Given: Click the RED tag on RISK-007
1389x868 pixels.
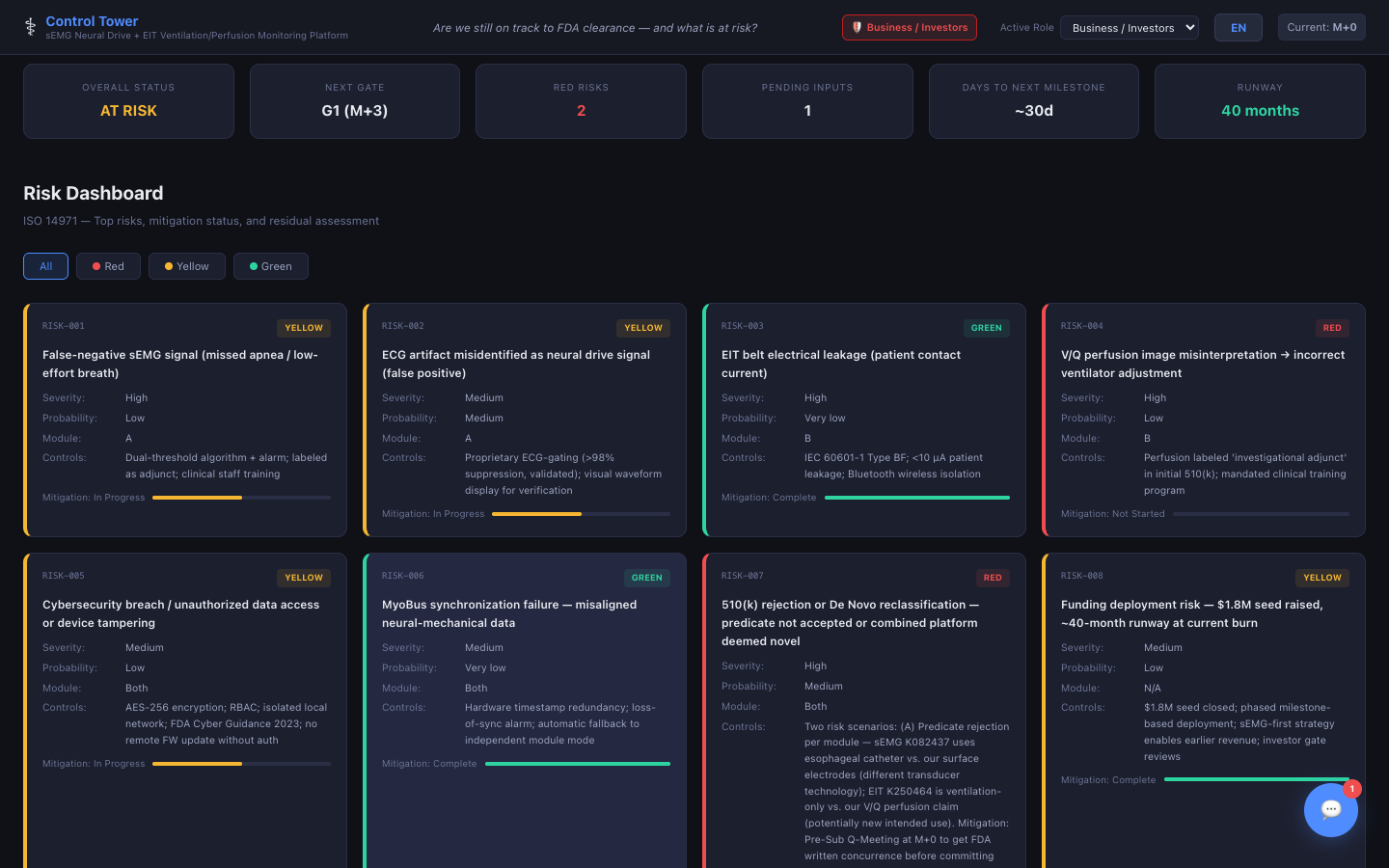Looking at the screenshot, I should (993, 578).
